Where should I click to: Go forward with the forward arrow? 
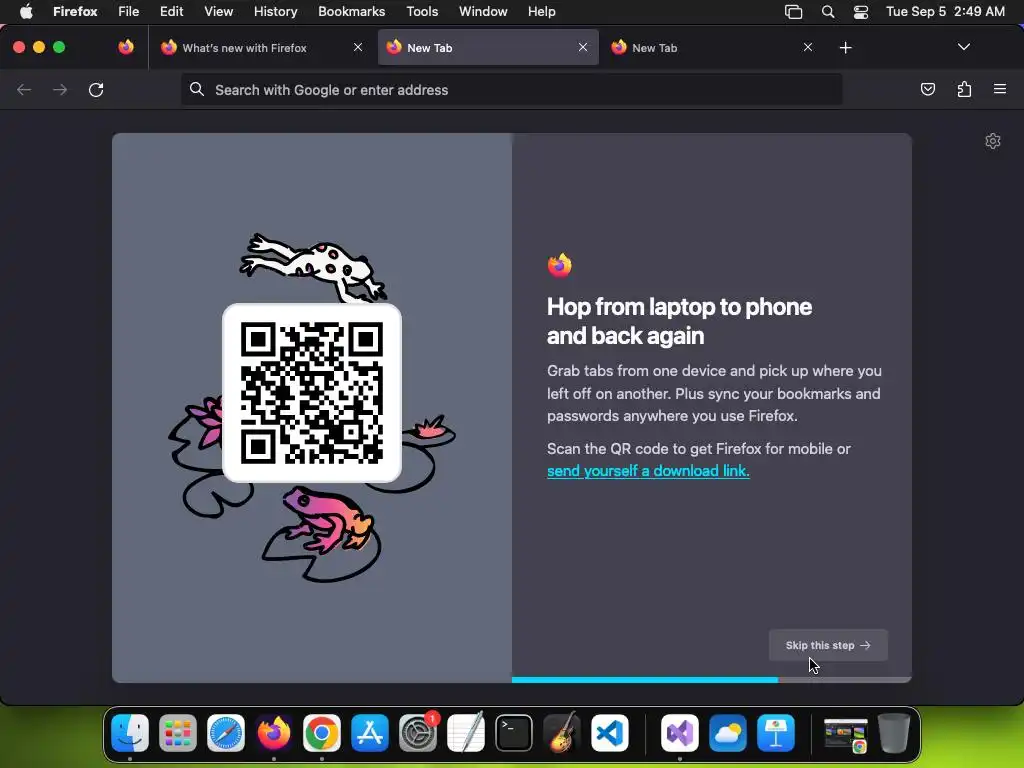point(60,89)
